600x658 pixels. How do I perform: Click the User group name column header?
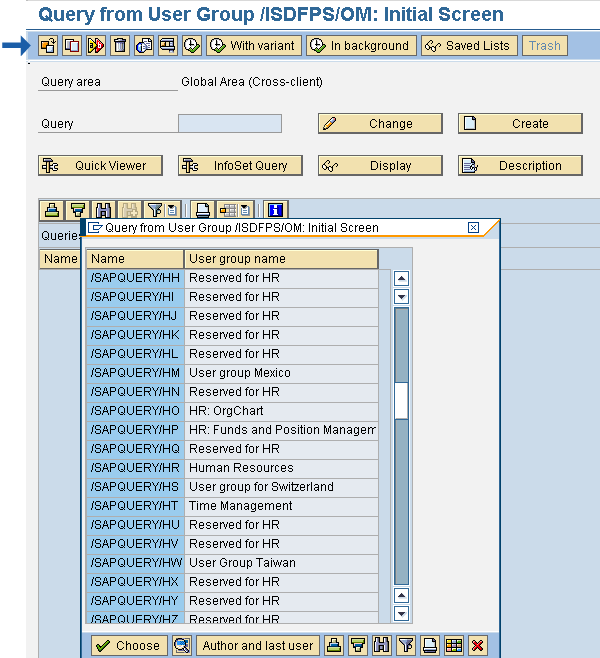point(281,259)
